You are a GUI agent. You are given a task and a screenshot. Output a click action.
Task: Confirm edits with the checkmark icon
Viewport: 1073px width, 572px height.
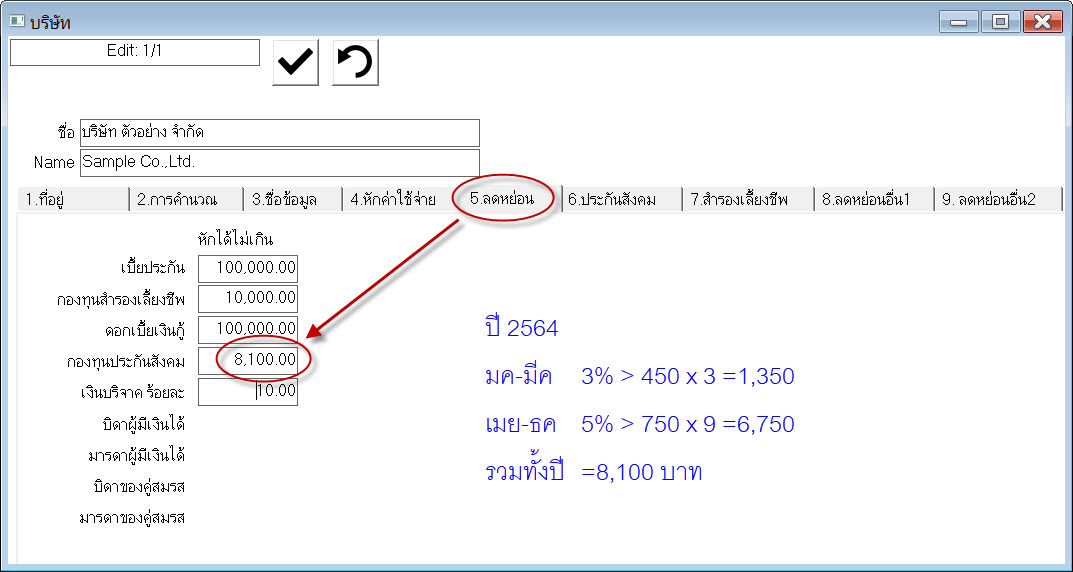(295, 62)
